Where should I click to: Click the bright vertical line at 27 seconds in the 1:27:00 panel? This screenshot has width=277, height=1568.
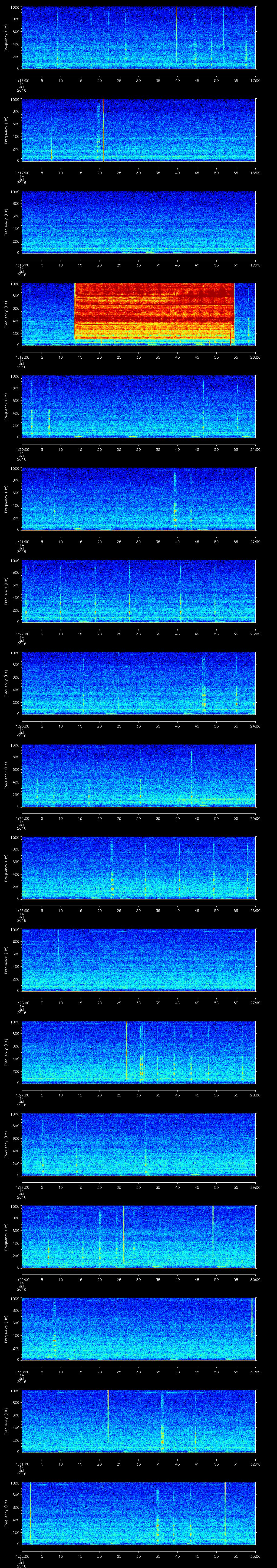pyautogui.click(x=127, y=1051)
